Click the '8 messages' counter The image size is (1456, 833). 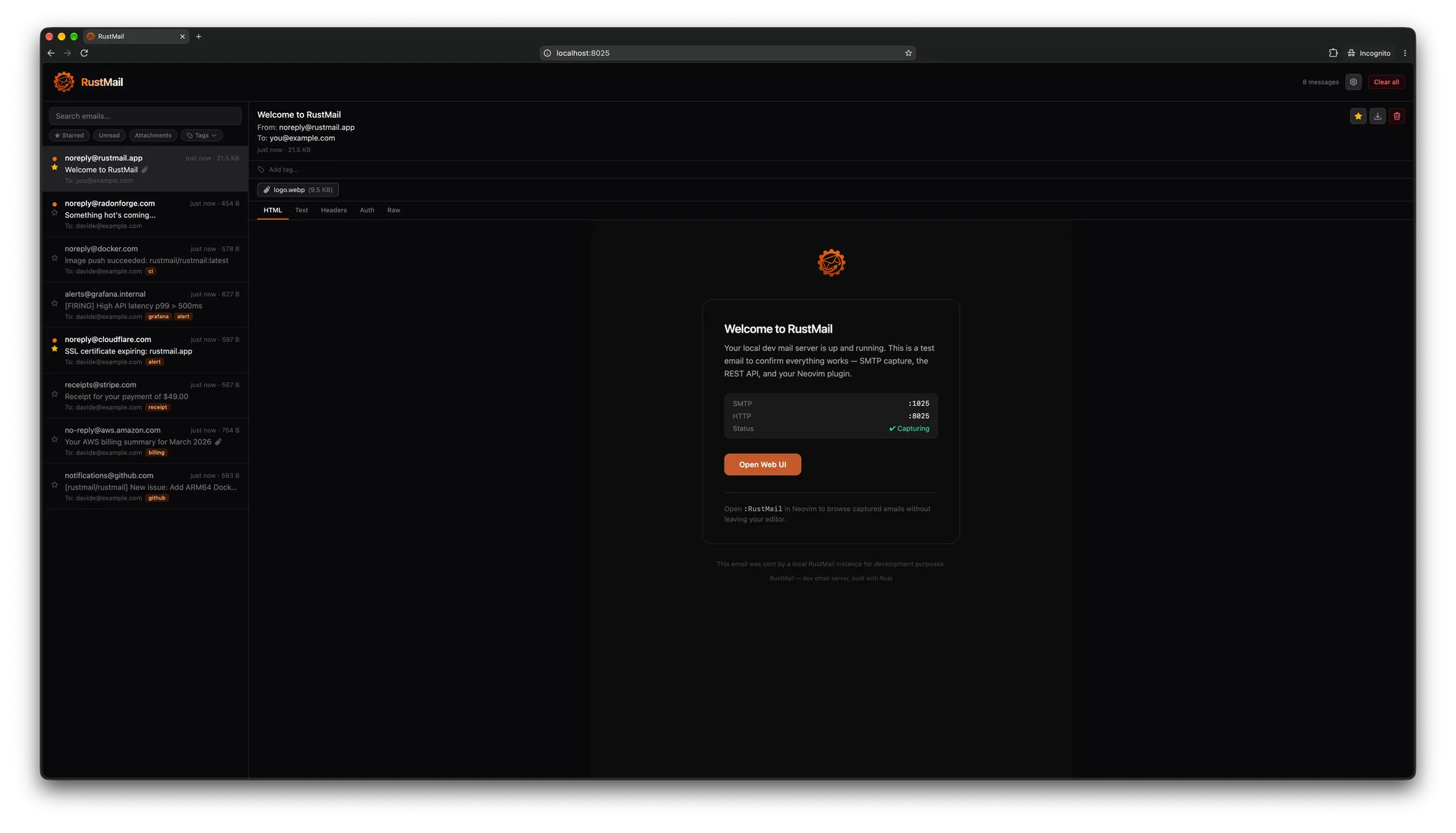point(1320,82)
